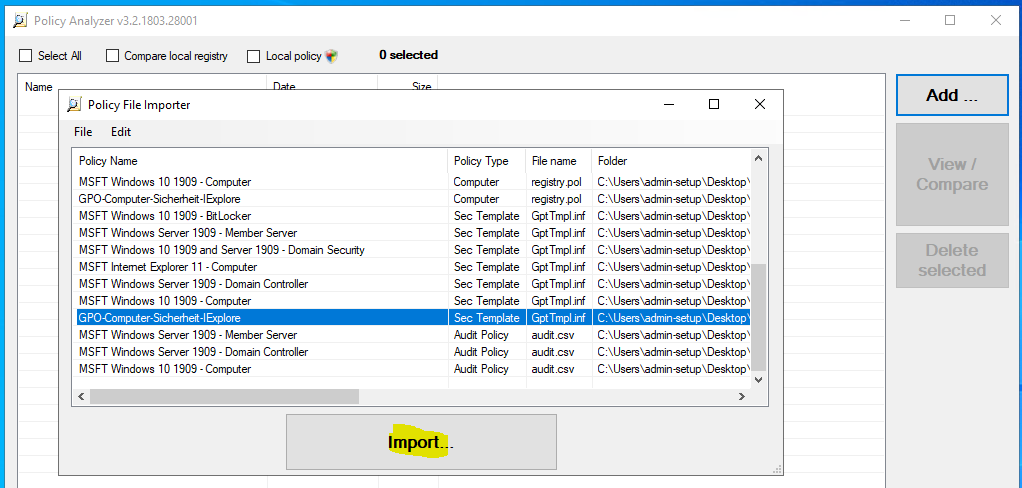Viewport: 1022px width, 488px height.
Task: Select MSFT Internet Explorer 11 - Computer row
Action: (412, 267)
